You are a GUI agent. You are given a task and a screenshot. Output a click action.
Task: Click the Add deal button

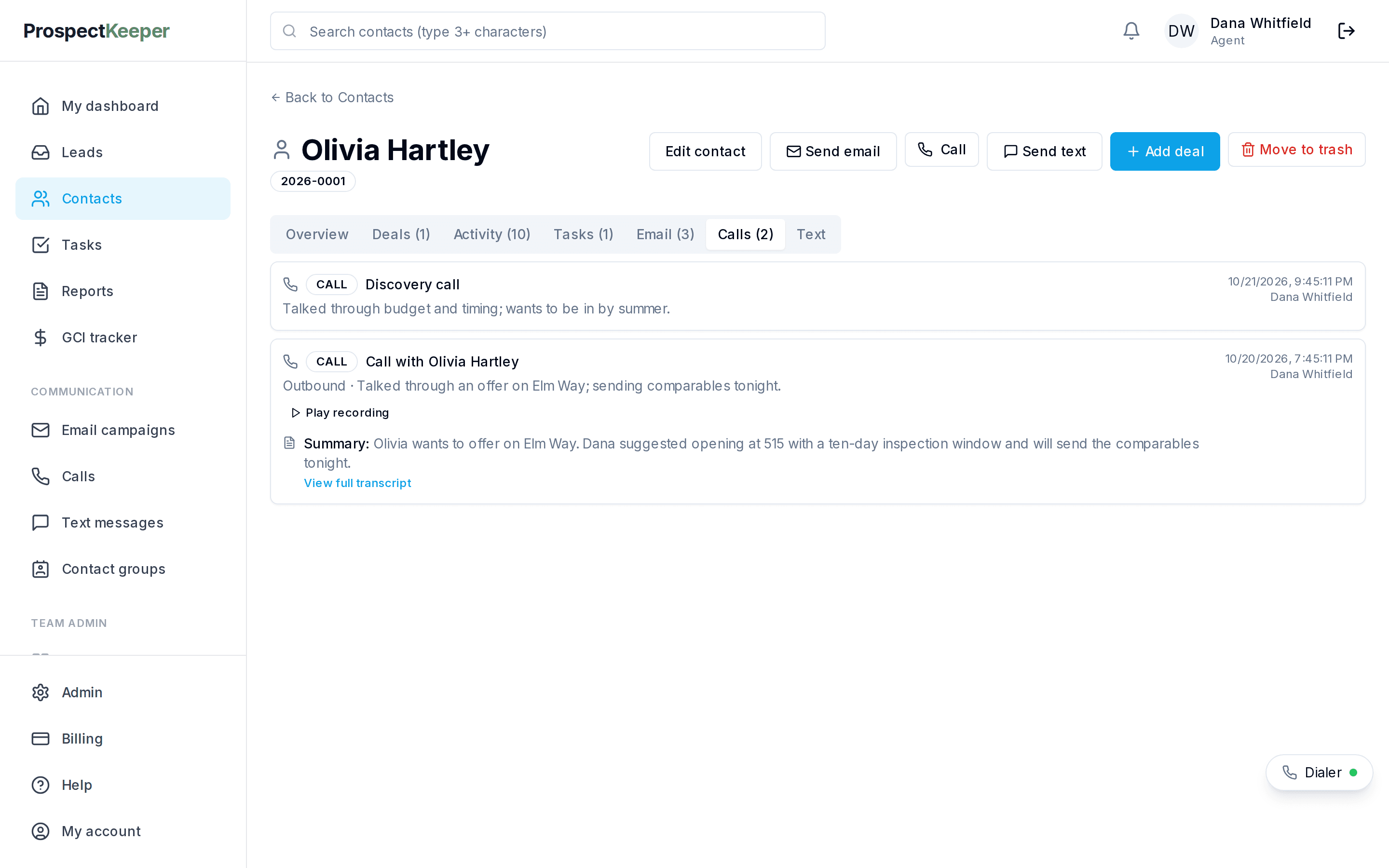(x=1165, y=151)
